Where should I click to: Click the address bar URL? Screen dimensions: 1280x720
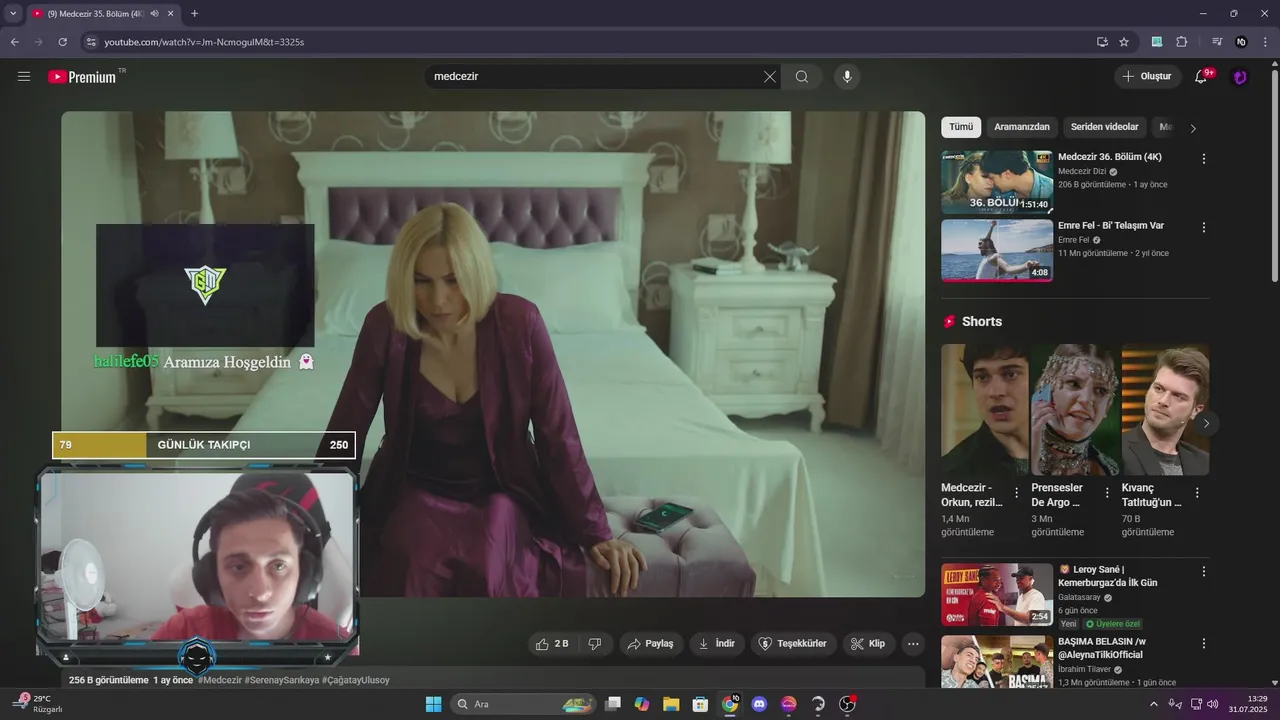tap(204, 42)
